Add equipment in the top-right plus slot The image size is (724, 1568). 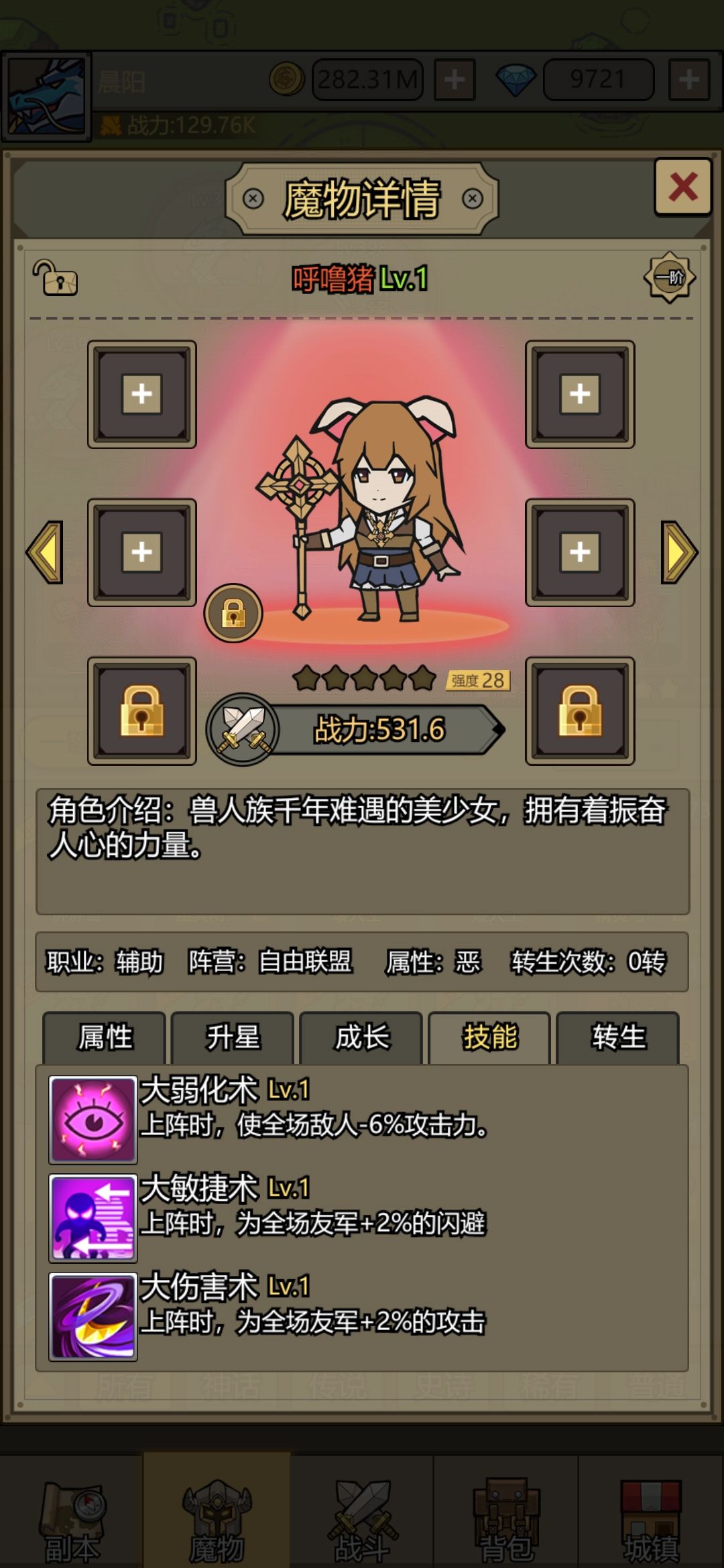(x=580, y=394)
